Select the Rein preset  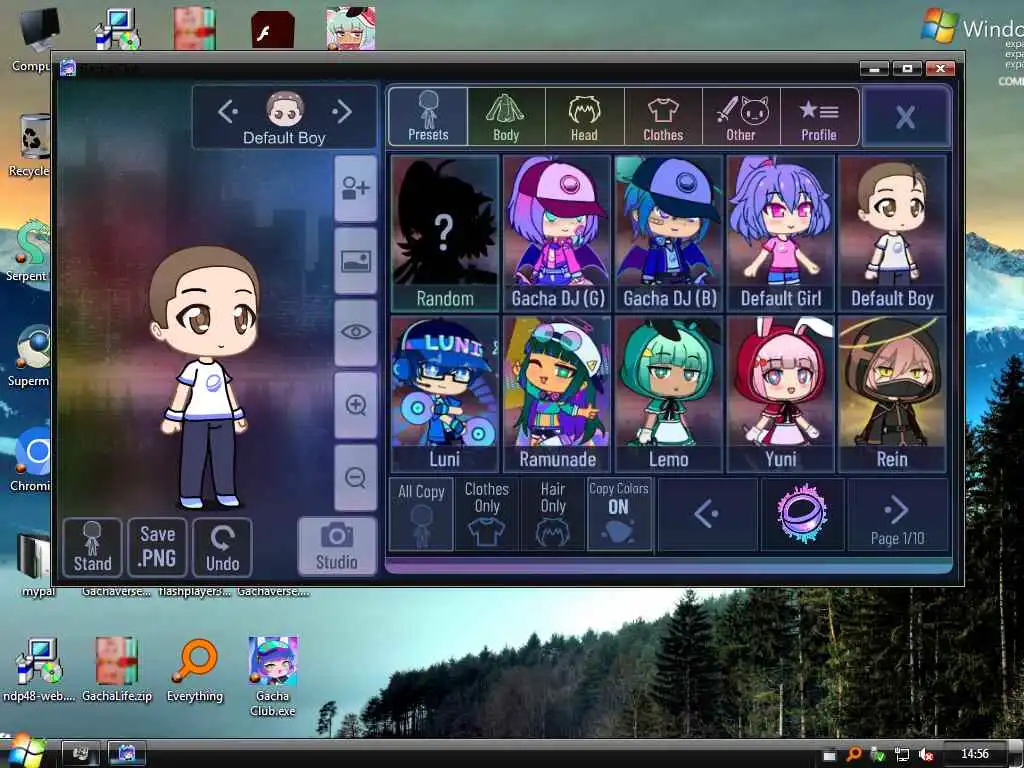click(x=892, y=394)
